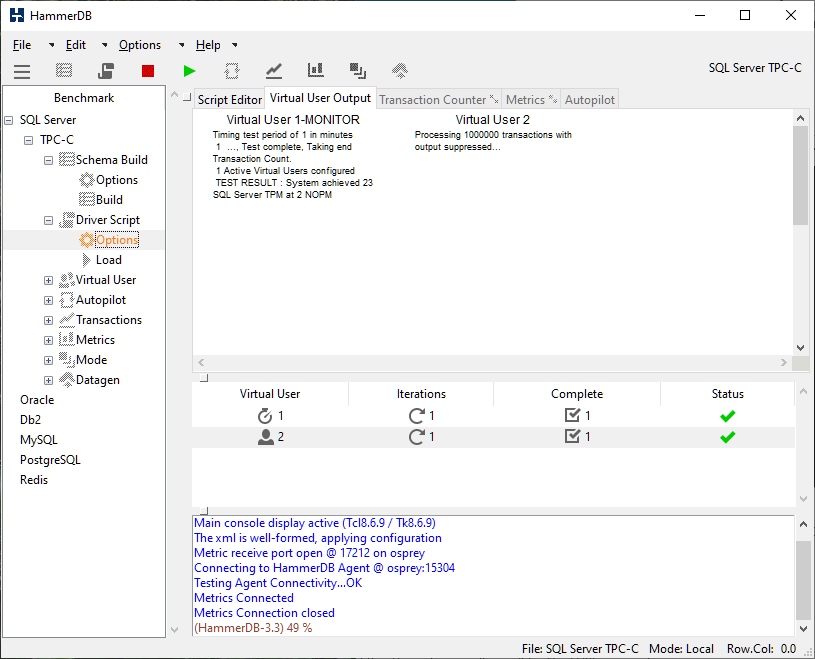Click the gear icon beside Schema Build Options
The width and height of the screenshot is (815, 659).
coord(87,180)
